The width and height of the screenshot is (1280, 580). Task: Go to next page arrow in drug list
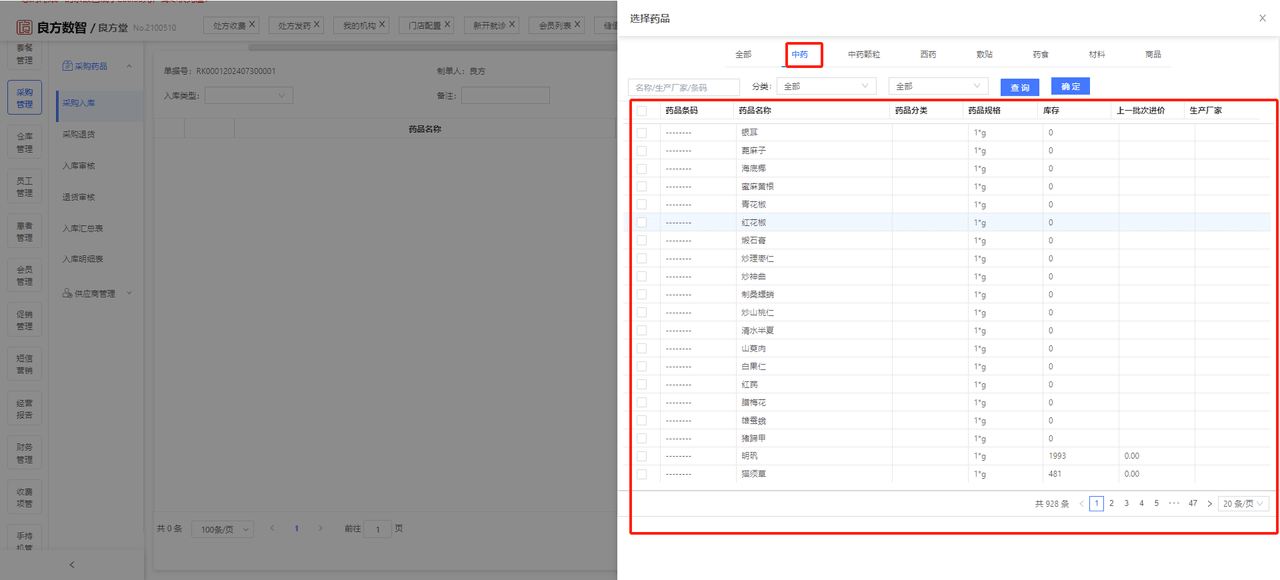(x=1209, y=504)
